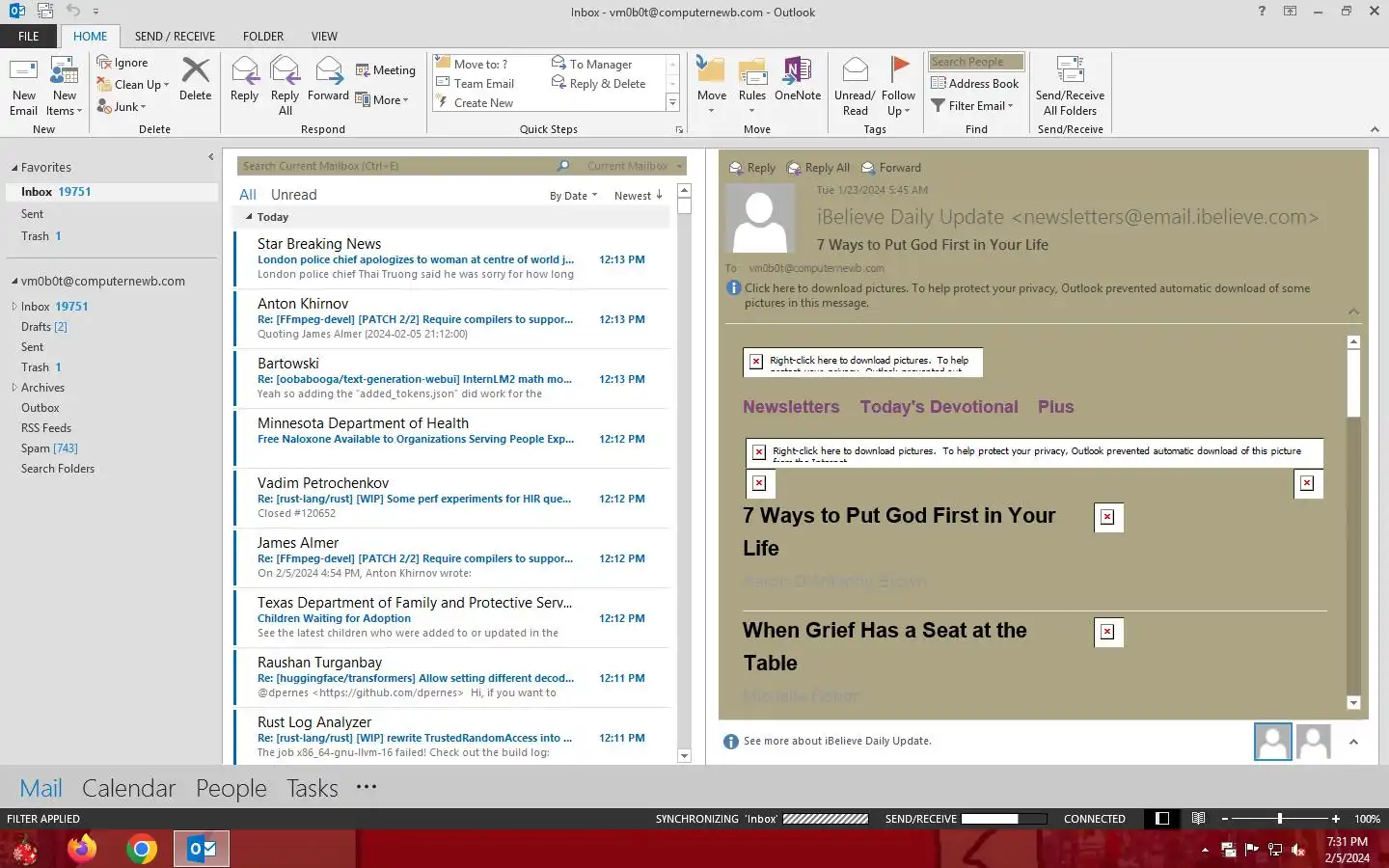Collapse the Favorites section
The height and width of the screenshot is (868, 1389).
point(14,168)
